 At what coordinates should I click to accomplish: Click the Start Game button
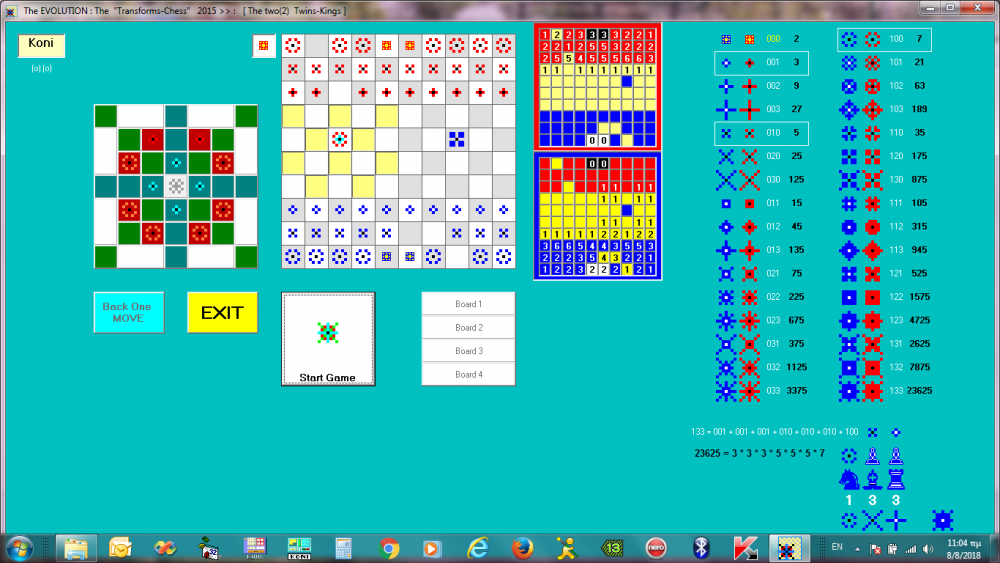click(328, 339)
